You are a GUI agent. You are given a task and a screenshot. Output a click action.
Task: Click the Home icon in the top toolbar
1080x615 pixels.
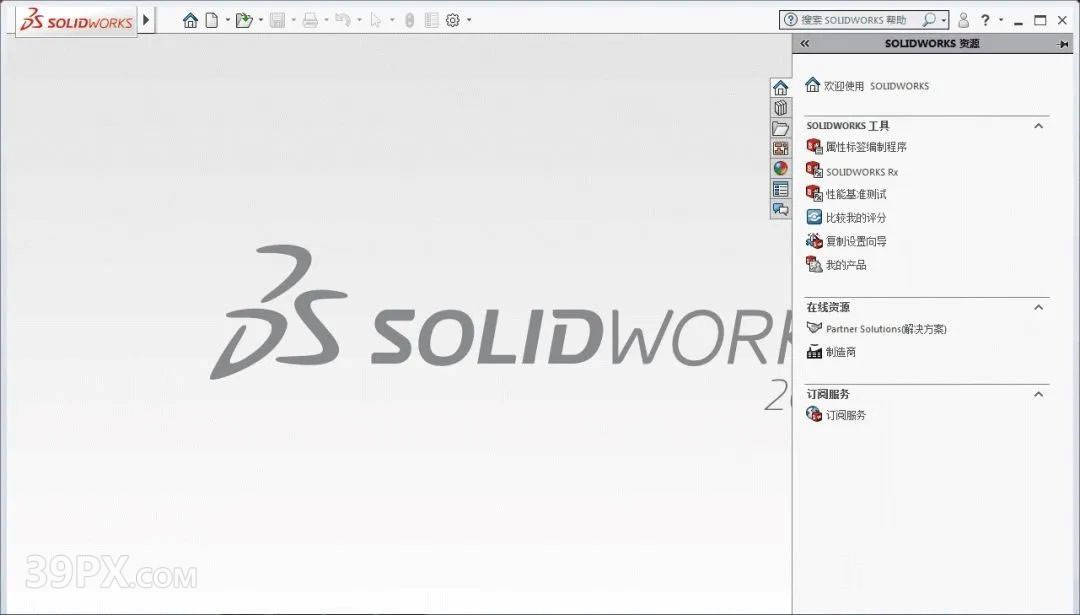(190, 20)
